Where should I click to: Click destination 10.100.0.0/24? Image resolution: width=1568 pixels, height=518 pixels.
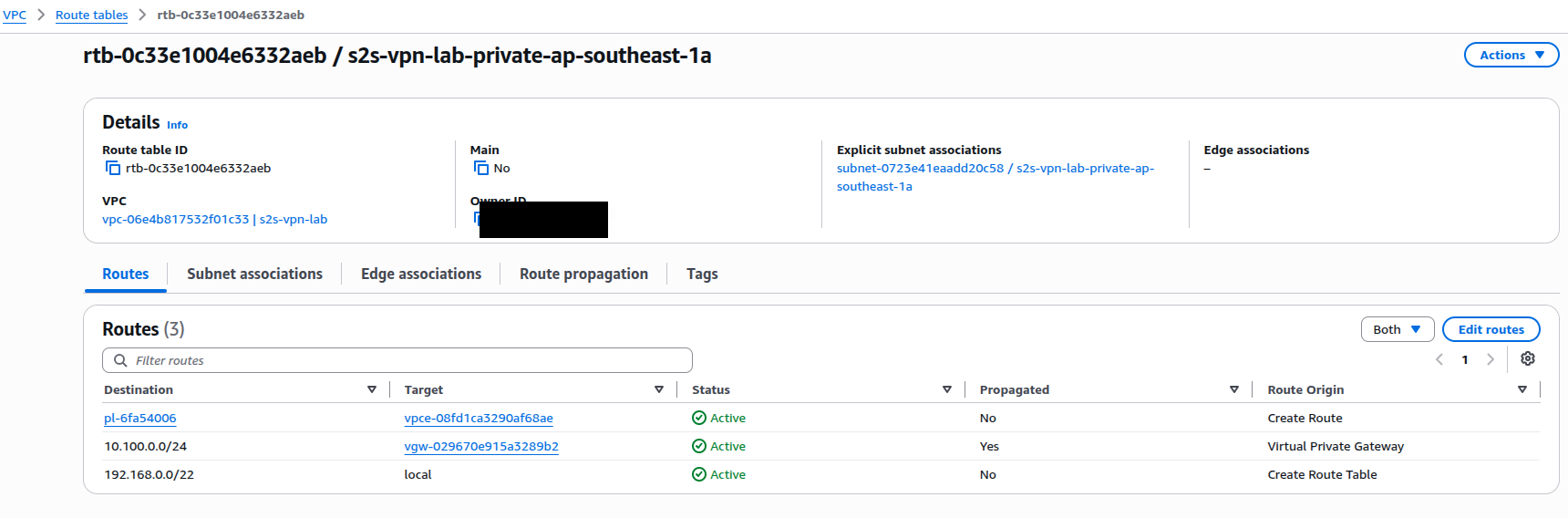point(146,446)
